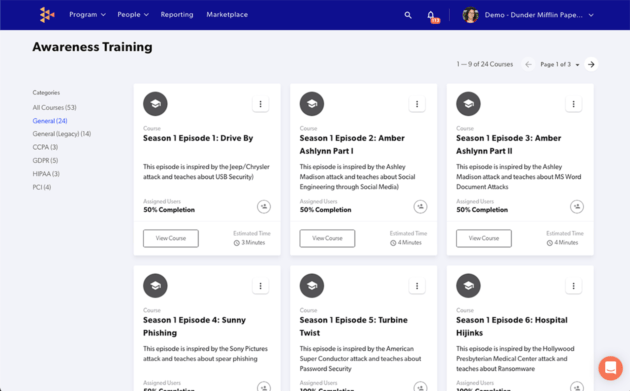Select General (Legacy) (14) category

61,134
